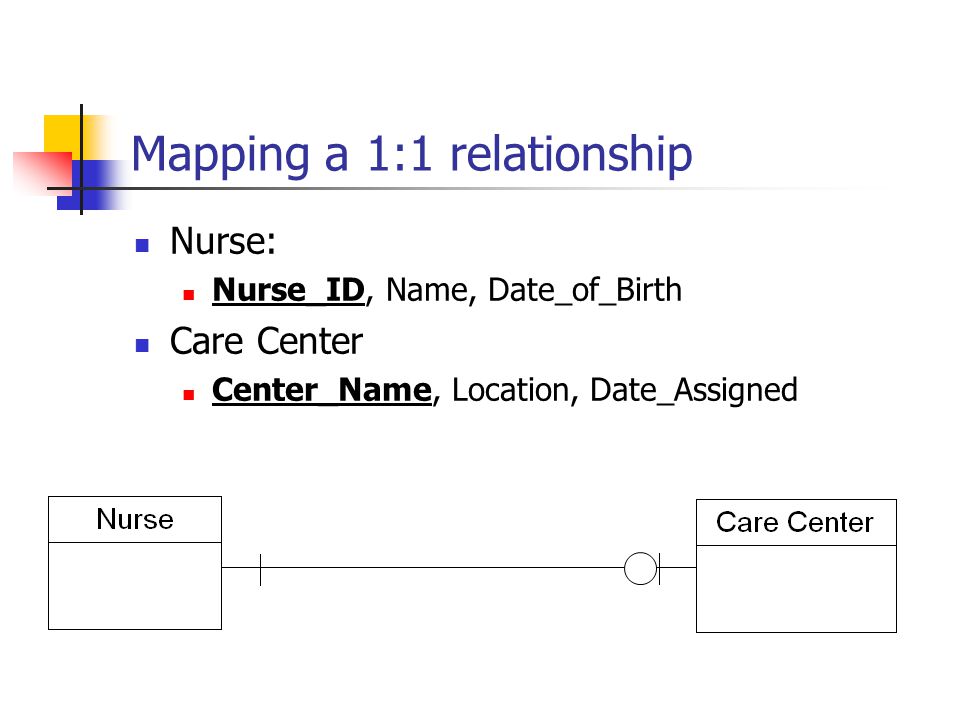Click the optional circle symbol on relationship line

(x=640, y=568)
